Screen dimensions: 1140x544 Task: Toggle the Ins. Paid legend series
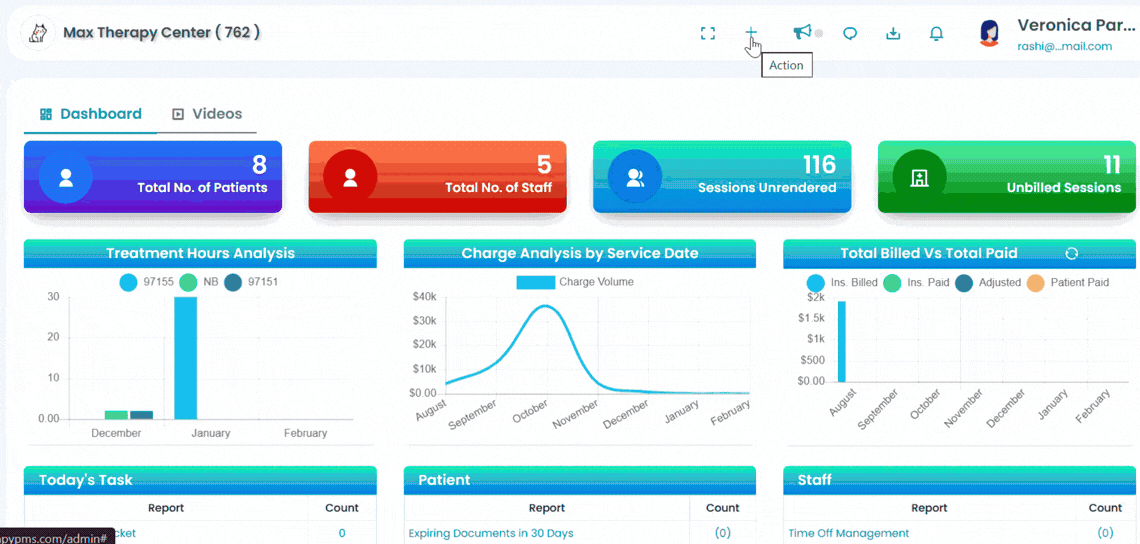click(x=916, y=282)
